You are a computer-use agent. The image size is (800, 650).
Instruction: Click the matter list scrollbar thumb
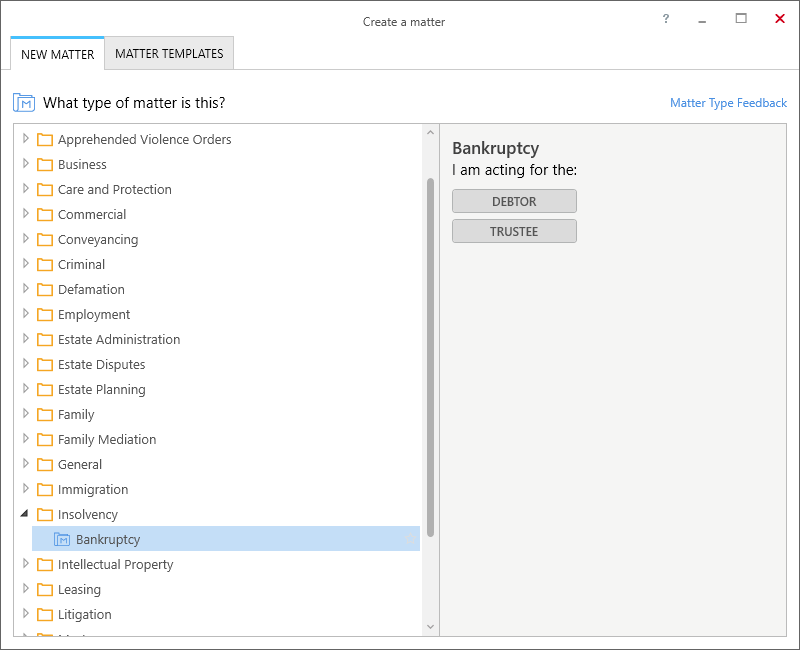pos(430,357)
